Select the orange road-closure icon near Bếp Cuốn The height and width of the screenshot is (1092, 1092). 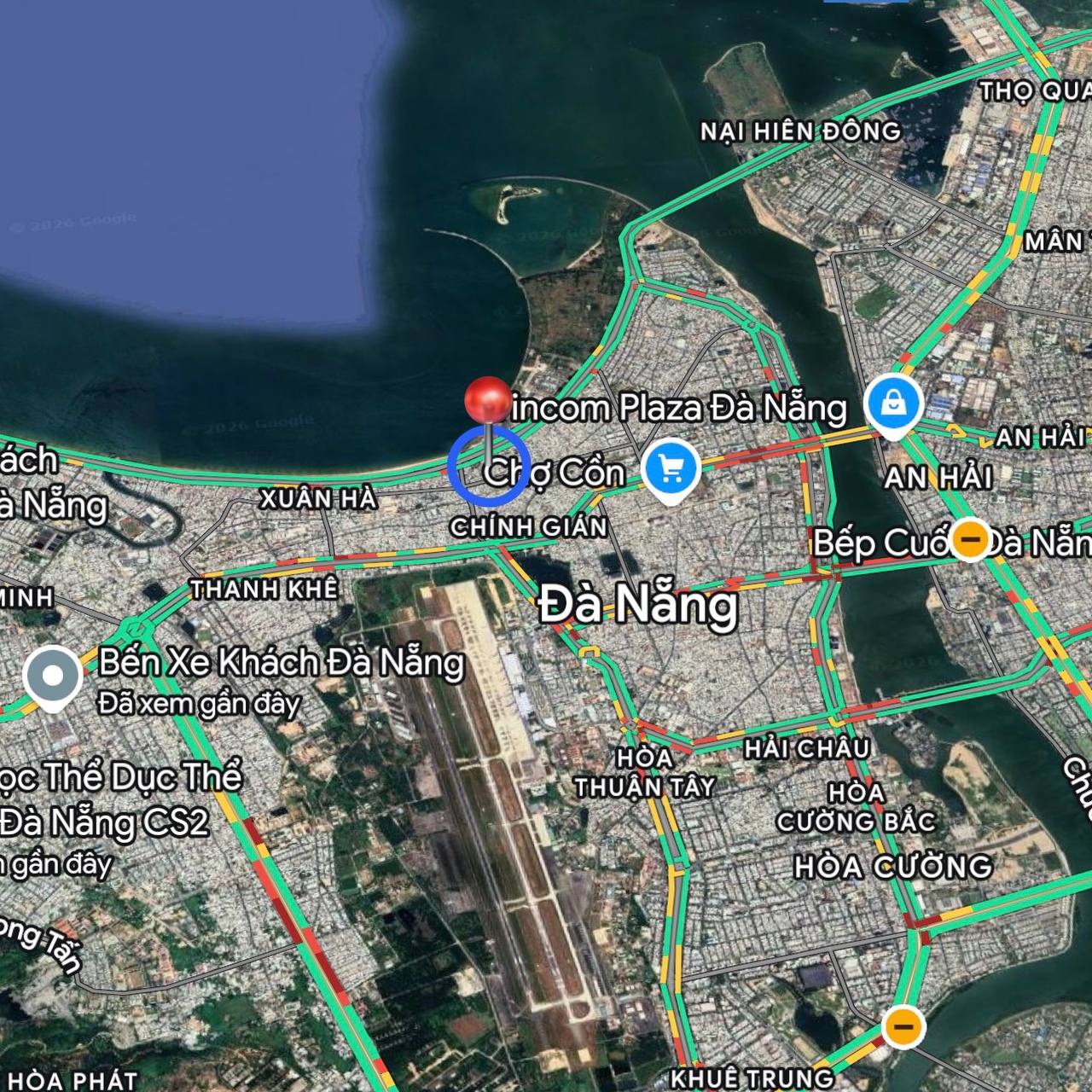tap(969, 539)
